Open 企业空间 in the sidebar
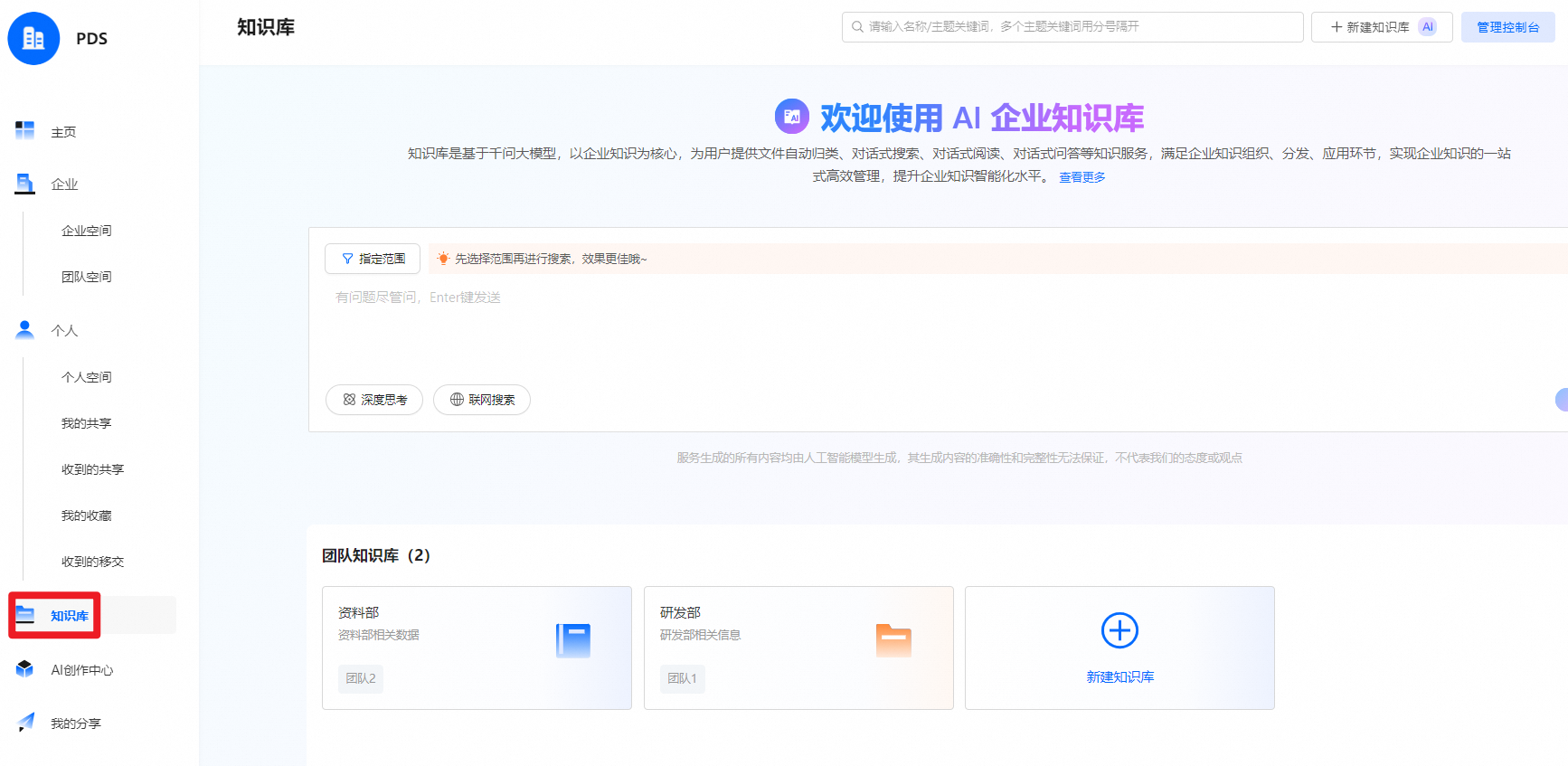Screen dimensions: 1568x766 point(87,231)
